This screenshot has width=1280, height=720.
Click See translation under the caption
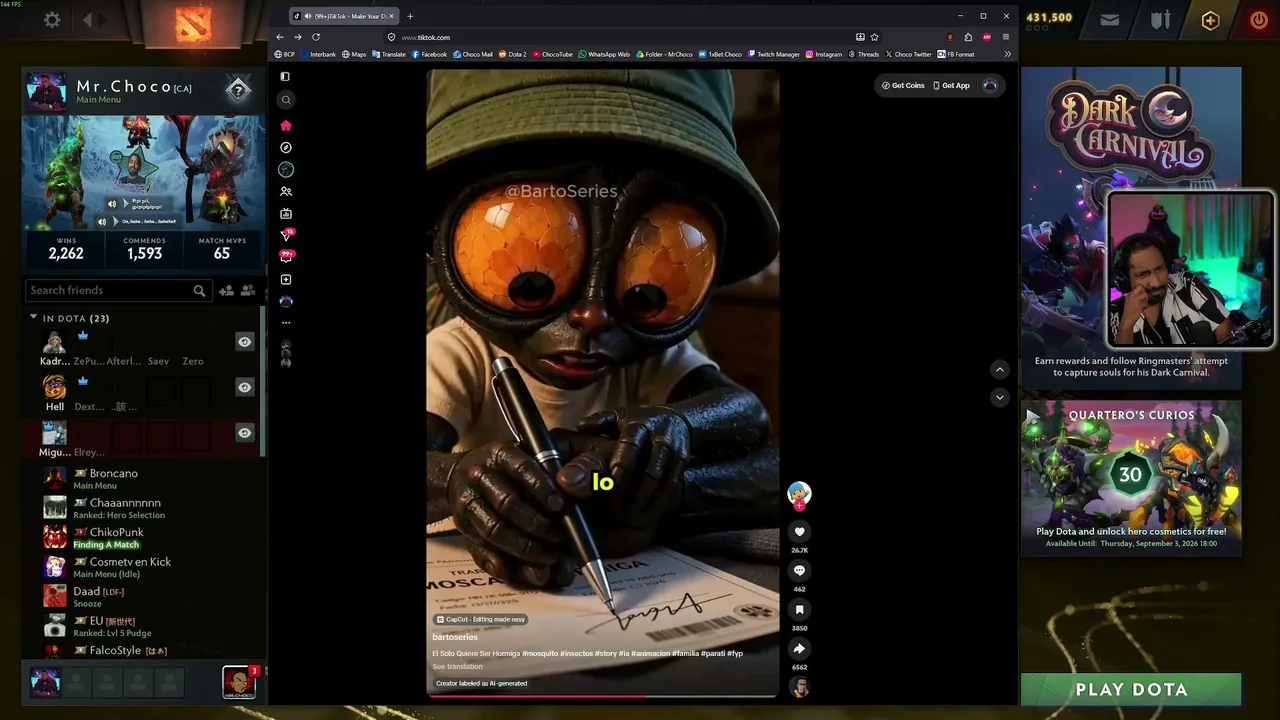pyautogui.click(x=457, y=667)
